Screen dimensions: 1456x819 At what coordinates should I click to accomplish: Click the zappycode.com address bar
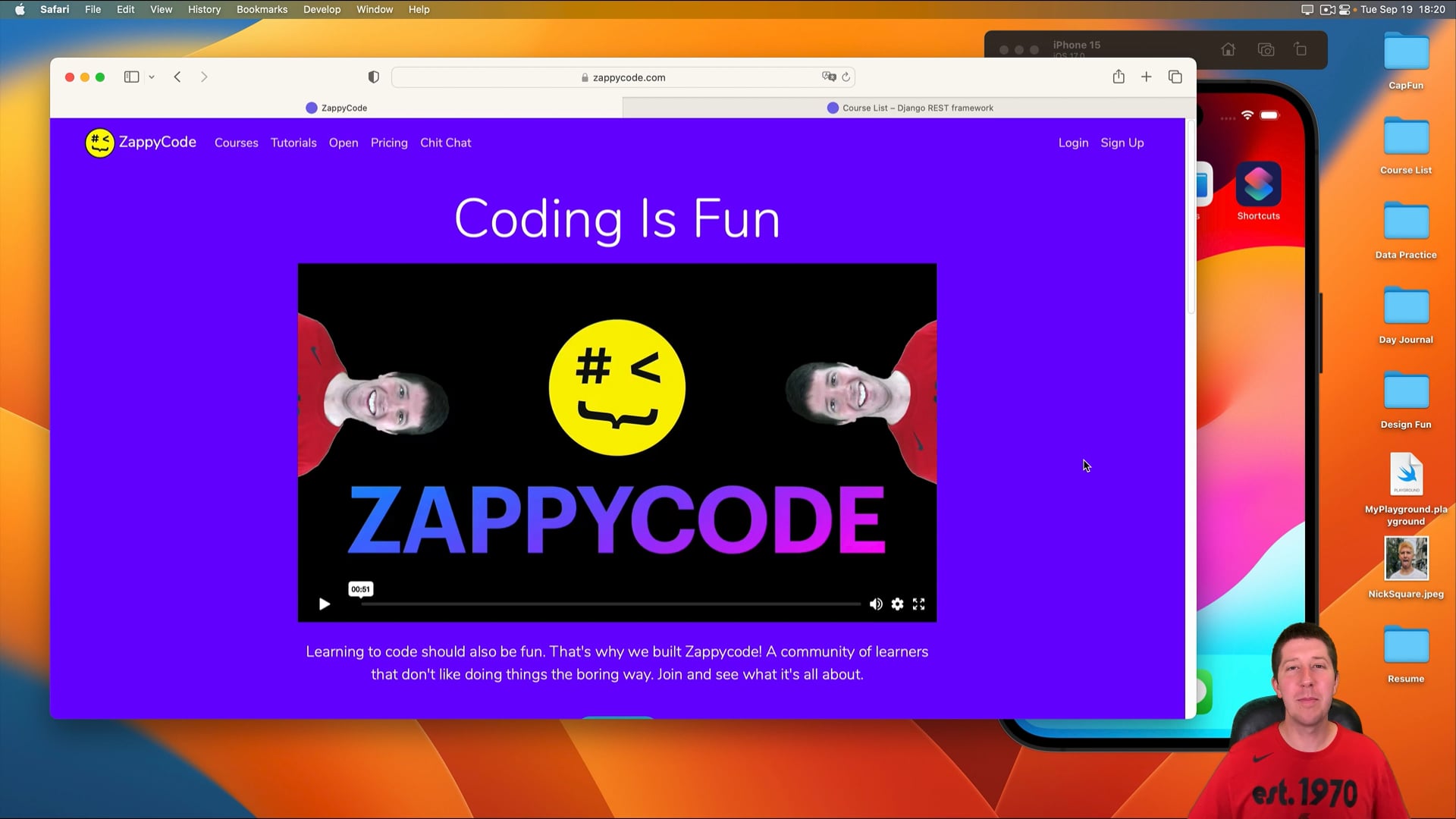click(x=623, y=77)
